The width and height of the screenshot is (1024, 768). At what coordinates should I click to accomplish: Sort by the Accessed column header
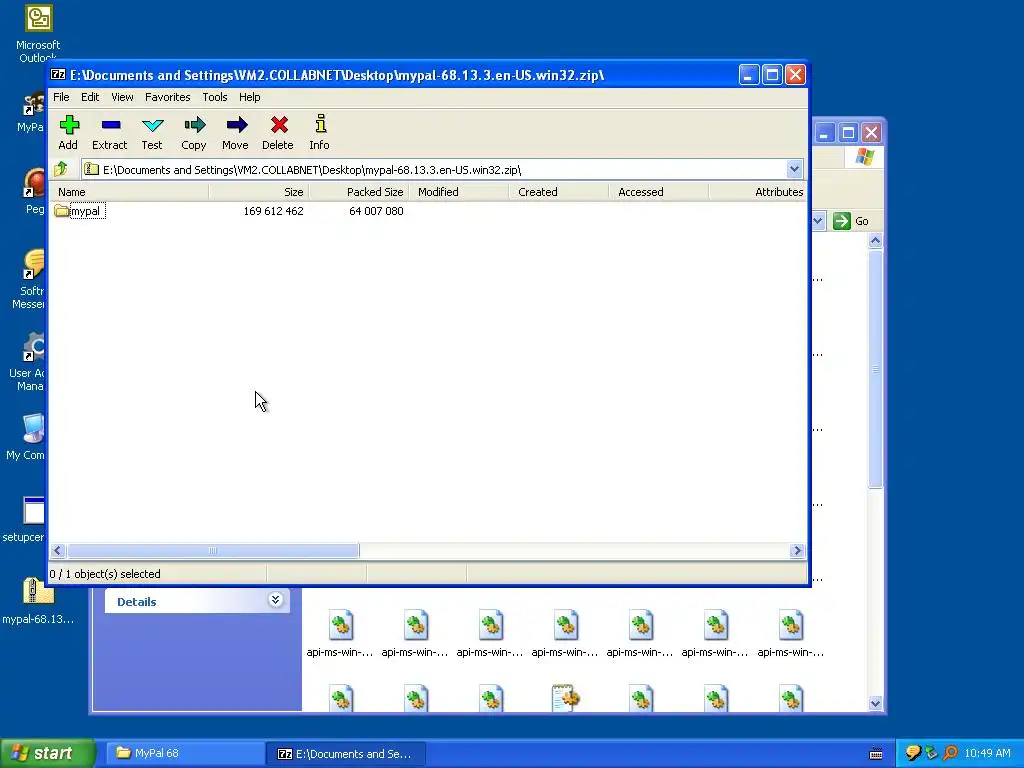[x=659, y=192]
